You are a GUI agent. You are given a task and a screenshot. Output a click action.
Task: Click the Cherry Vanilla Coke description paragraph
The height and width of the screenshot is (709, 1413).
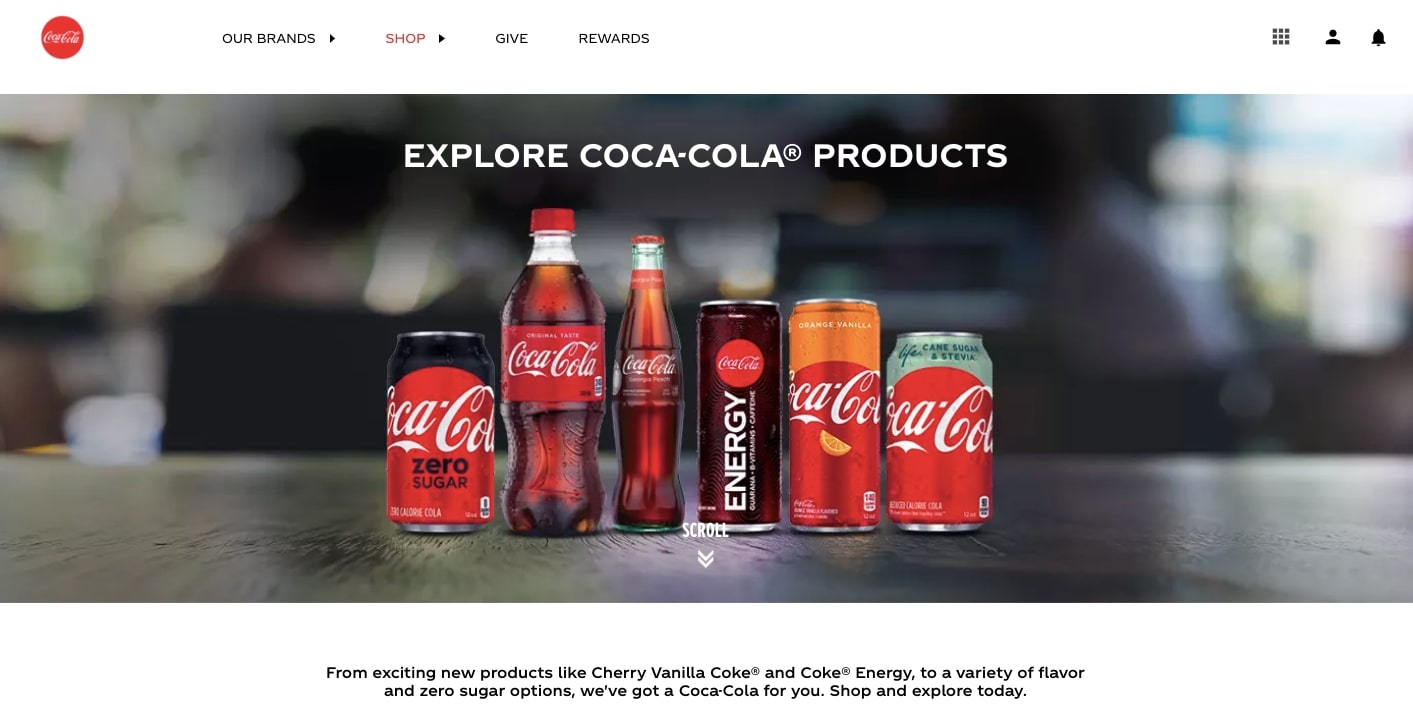(705, 682)
